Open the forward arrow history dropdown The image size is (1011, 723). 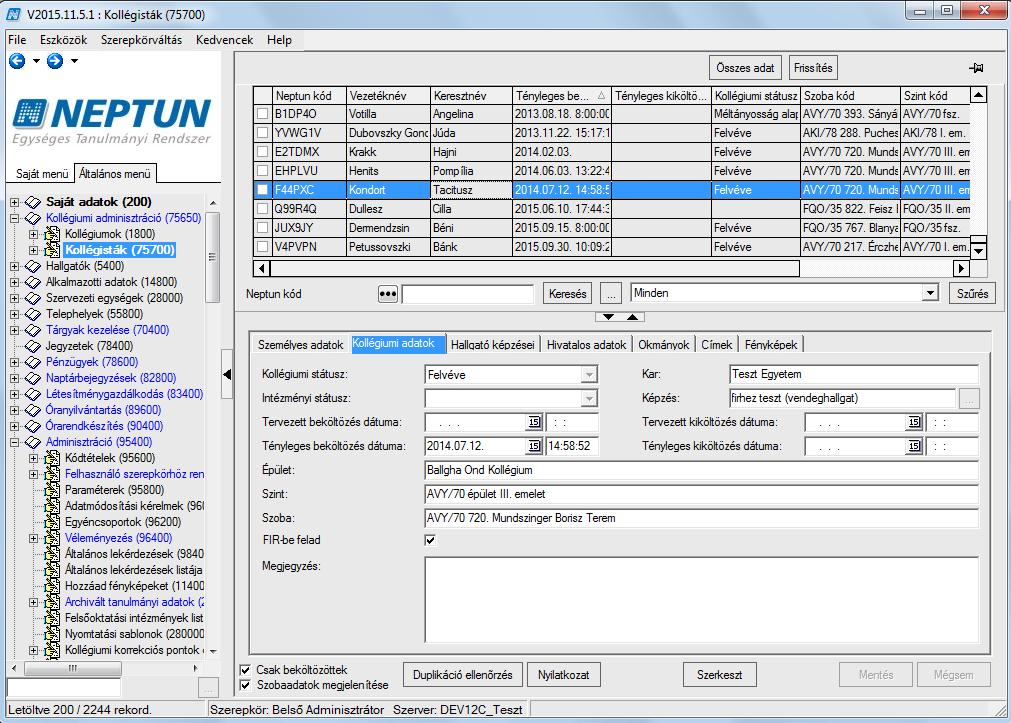[74, 61]
